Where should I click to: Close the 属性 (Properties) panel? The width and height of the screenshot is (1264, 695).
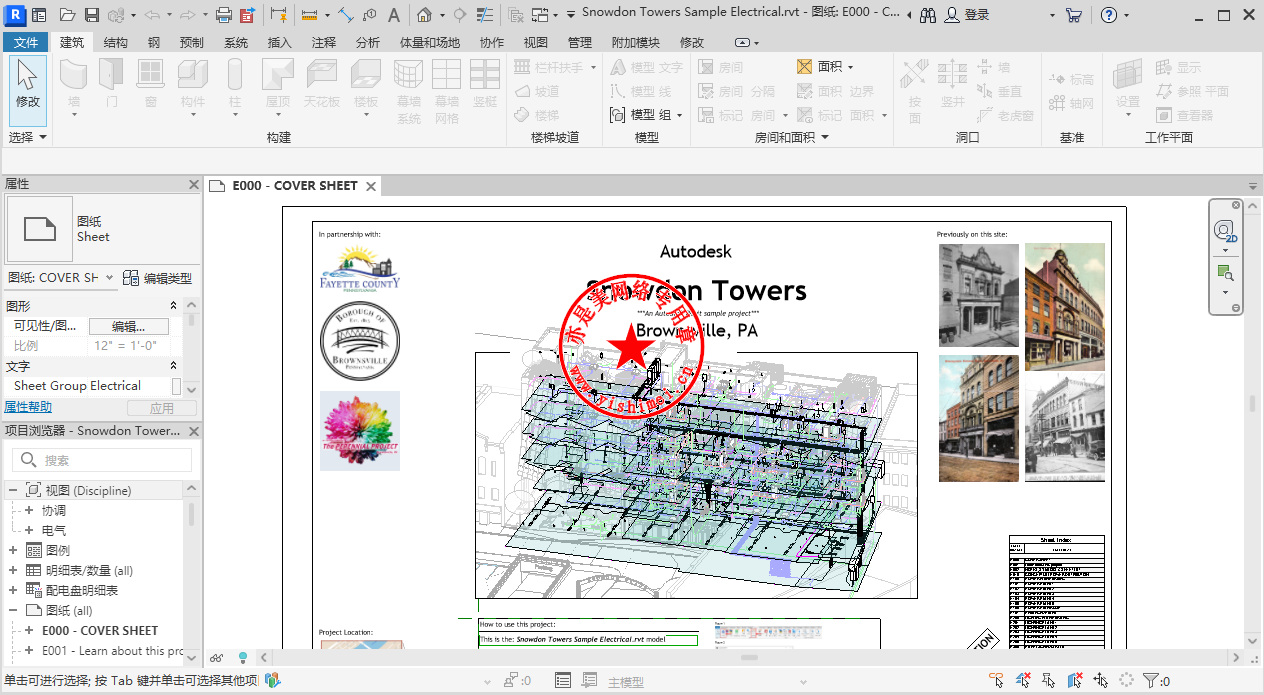[x=194, y=184]
